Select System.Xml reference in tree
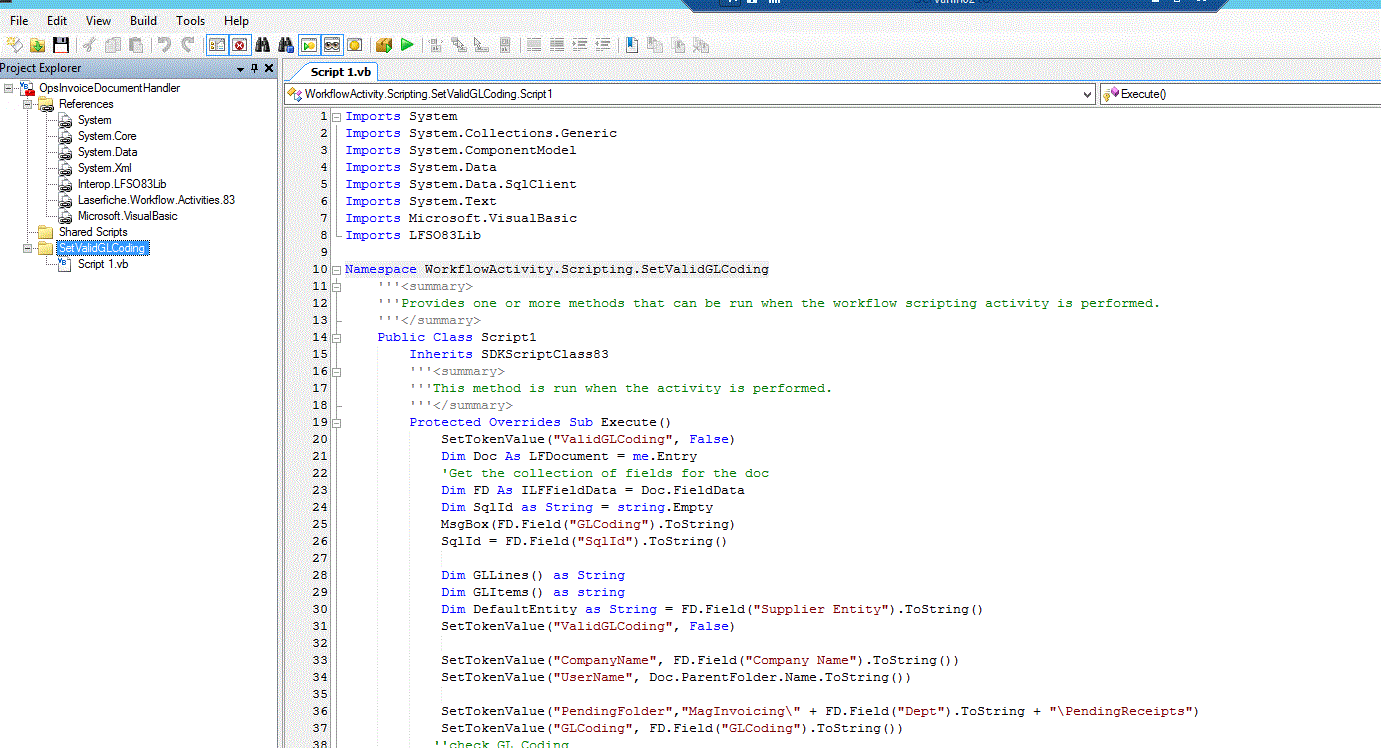Viewport: 1381px width, 748px height. pyautogui.click(x=104, y=168)
